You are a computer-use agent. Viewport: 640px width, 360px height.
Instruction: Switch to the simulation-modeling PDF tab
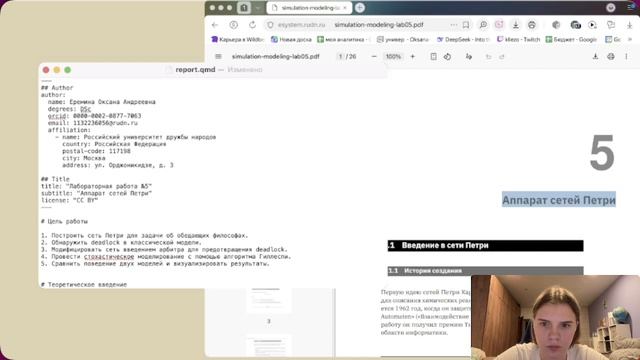pyautogui.click(x=309, y=8)
